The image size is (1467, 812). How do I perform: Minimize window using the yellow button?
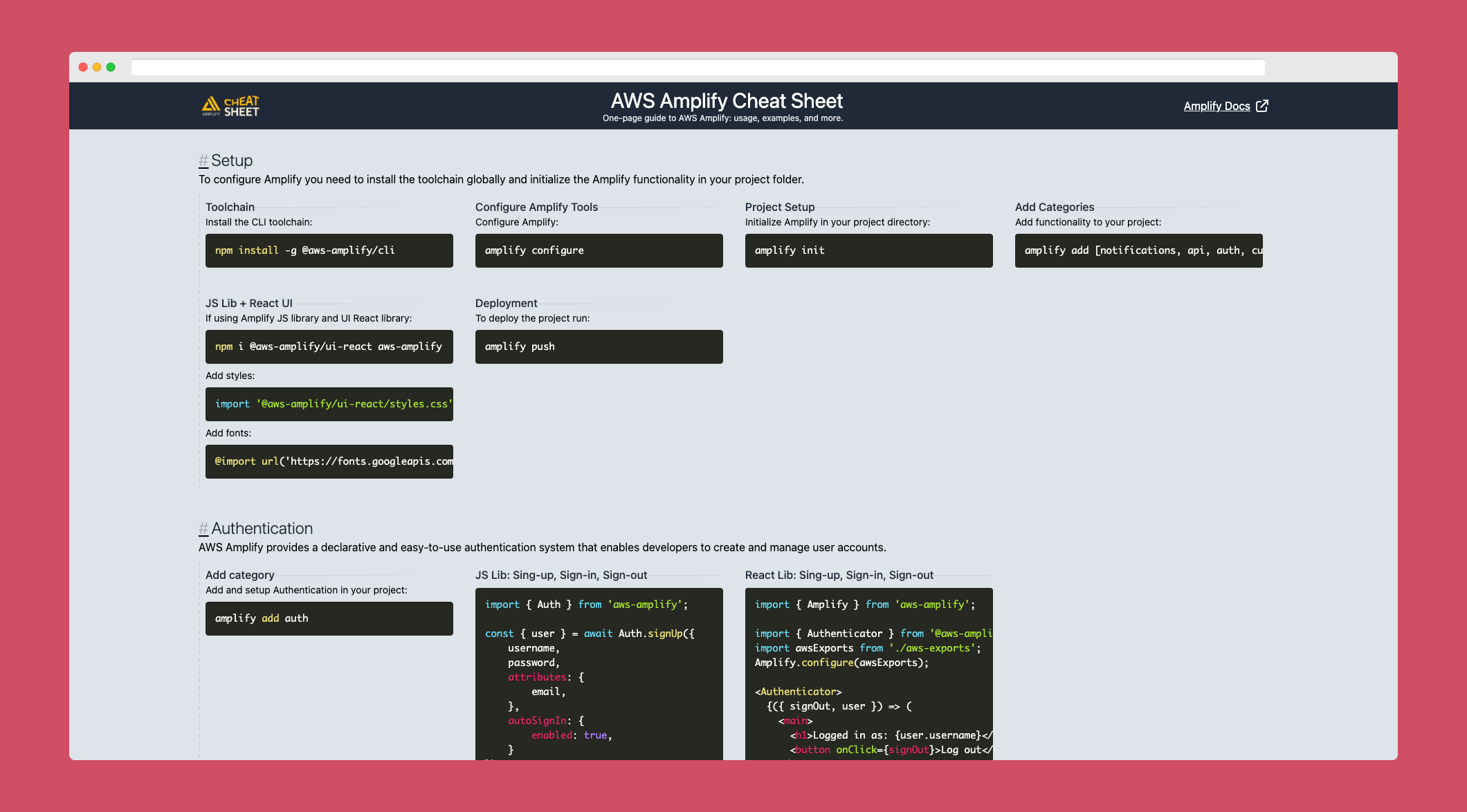tap(97, 67)
